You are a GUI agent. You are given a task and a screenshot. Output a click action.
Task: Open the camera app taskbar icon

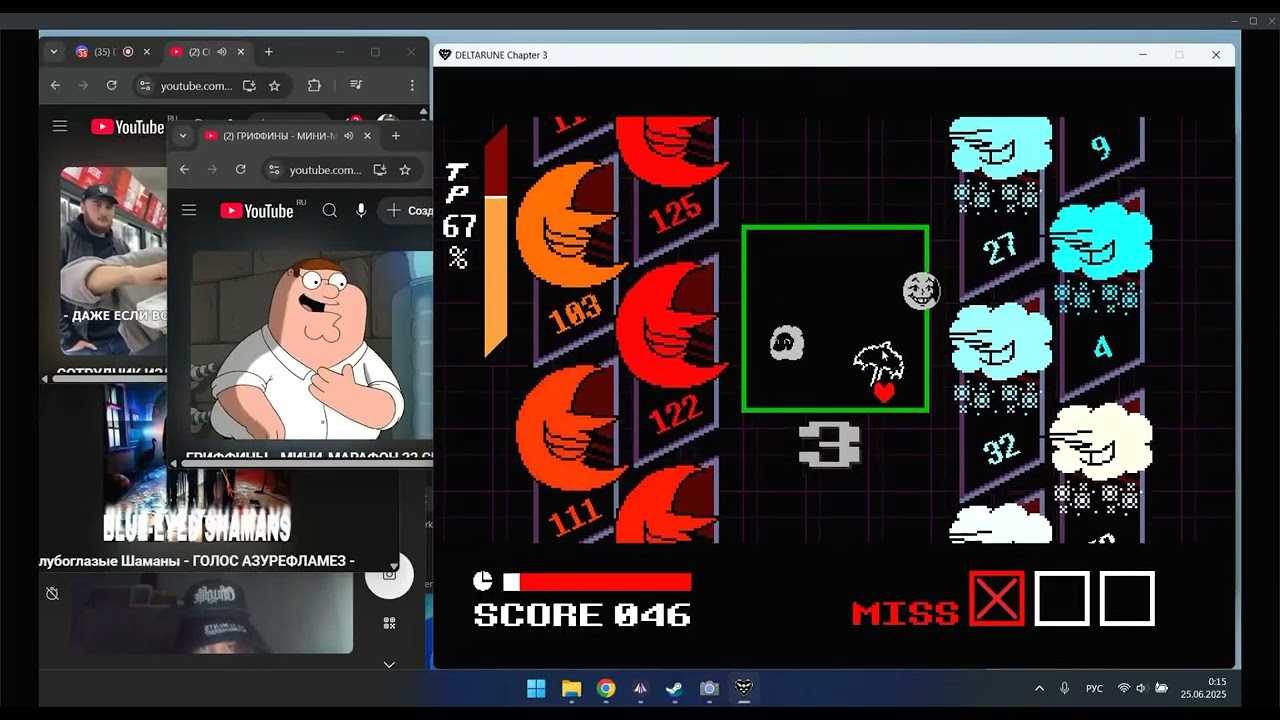pos(709,688)
